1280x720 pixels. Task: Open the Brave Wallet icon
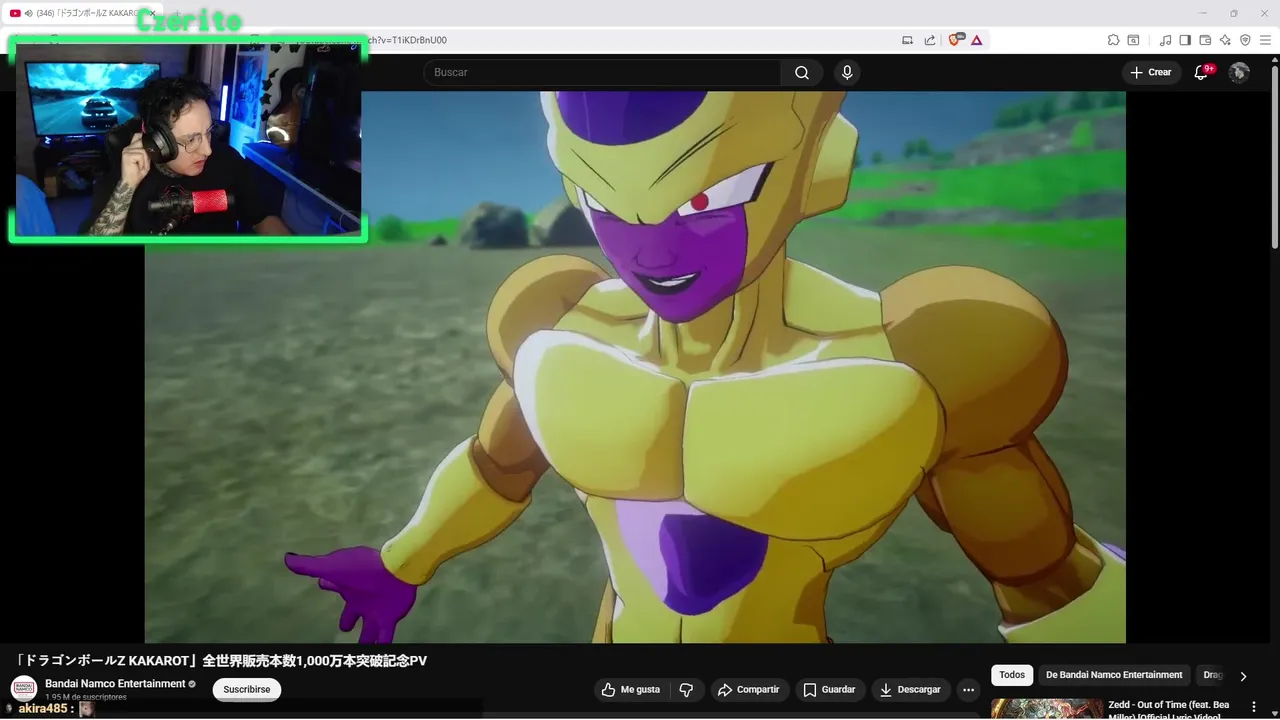click(1205, 40)
